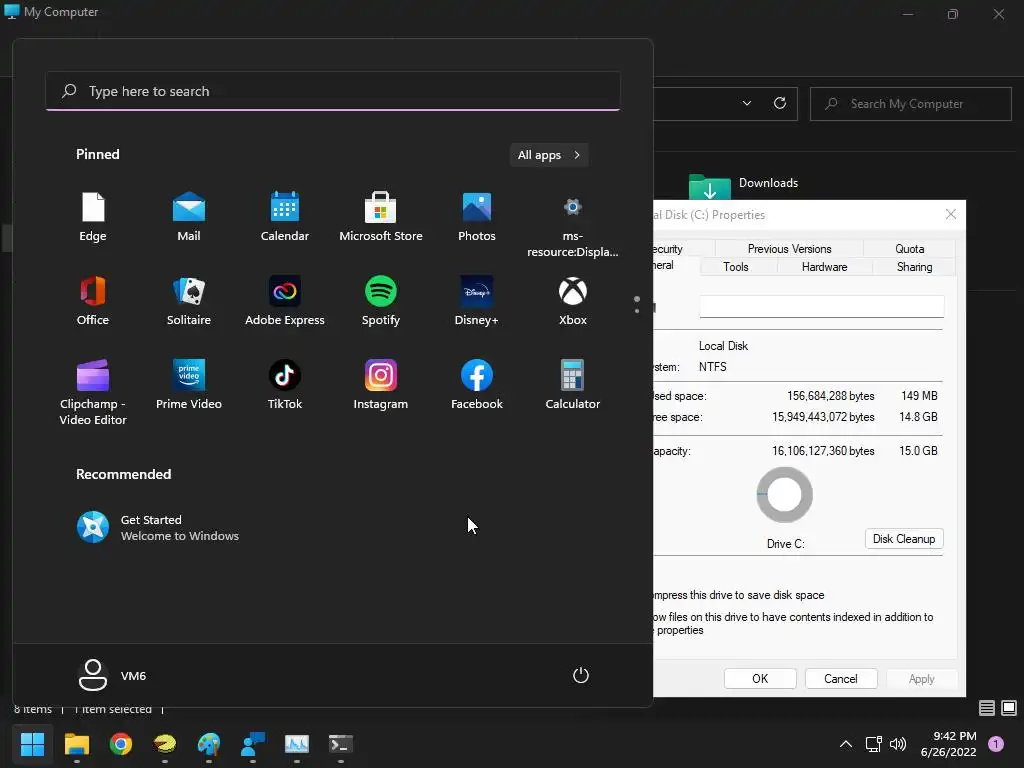Click the Disk Cleanup button

(x=904, y=539)
